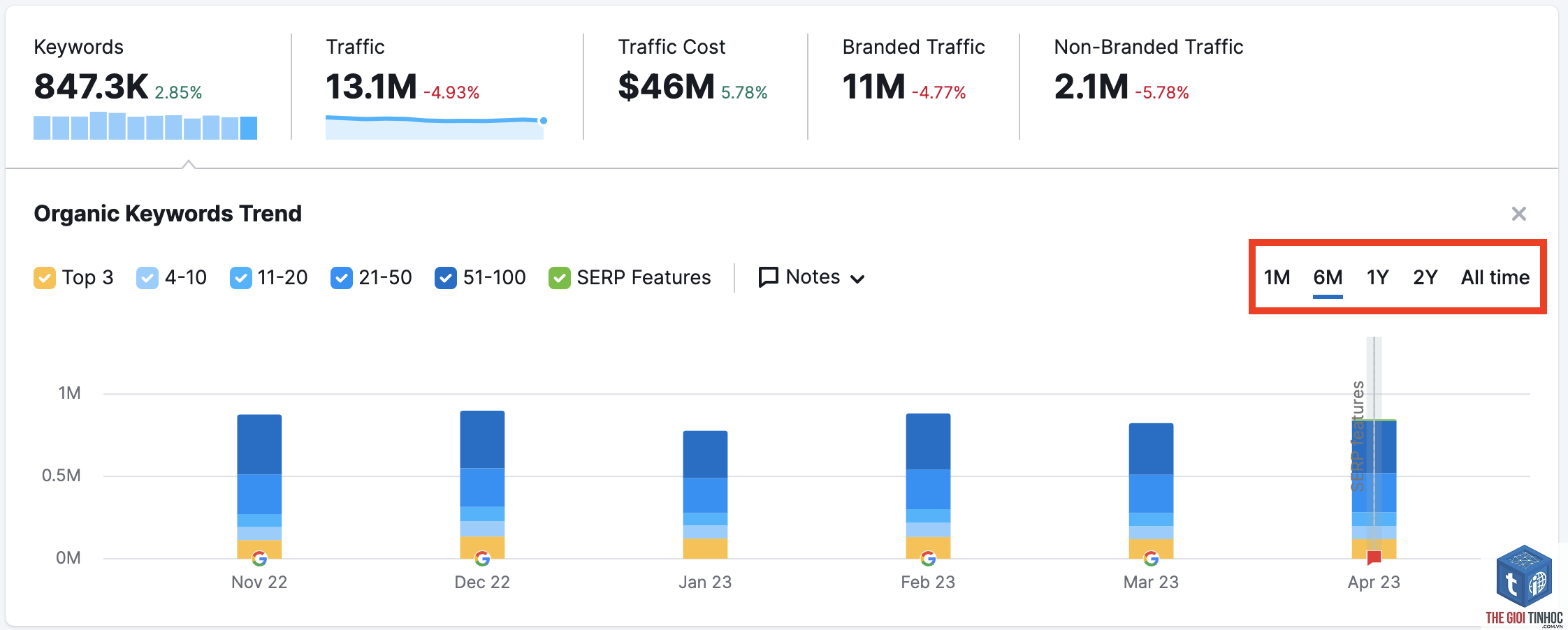Click the Feb 23 stacked bar
This screenshot has height=630, width=1568.
pyautogui.click(x=928, y=486)
